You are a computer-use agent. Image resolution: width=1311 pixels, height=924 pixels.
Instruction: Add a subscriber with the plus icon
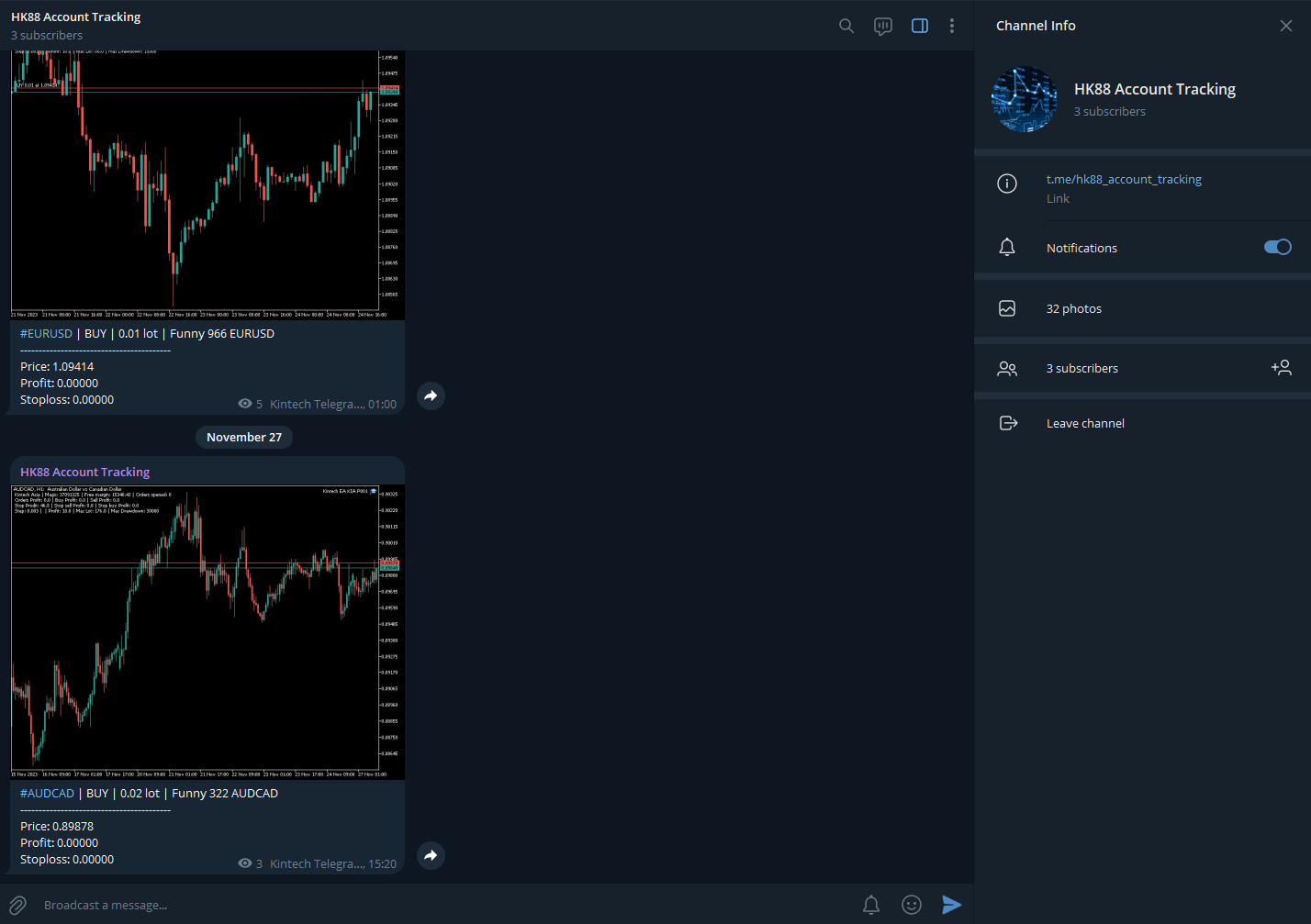(1282, 367)
